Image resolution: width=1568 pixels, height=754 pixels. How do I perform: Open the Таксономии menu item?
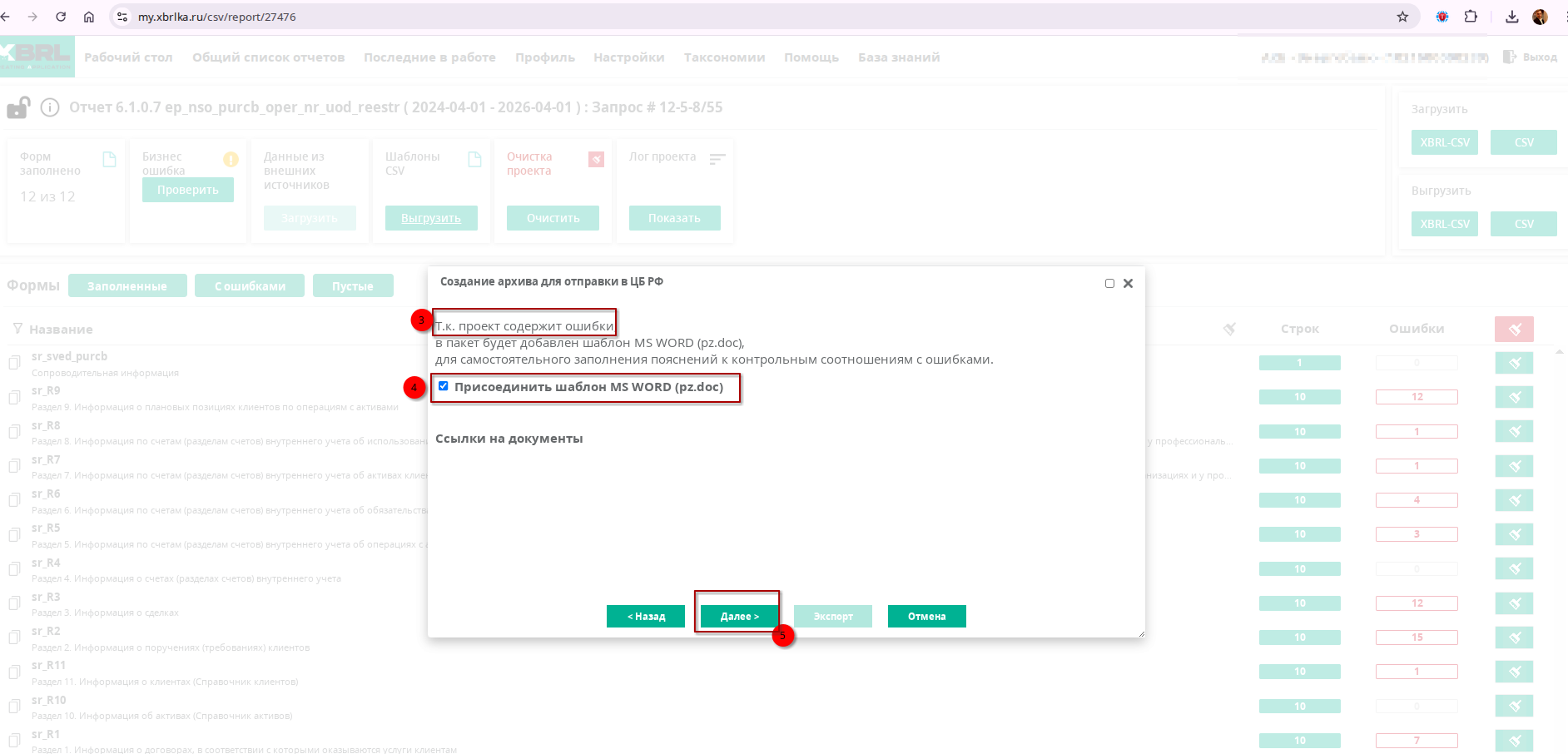724,57
